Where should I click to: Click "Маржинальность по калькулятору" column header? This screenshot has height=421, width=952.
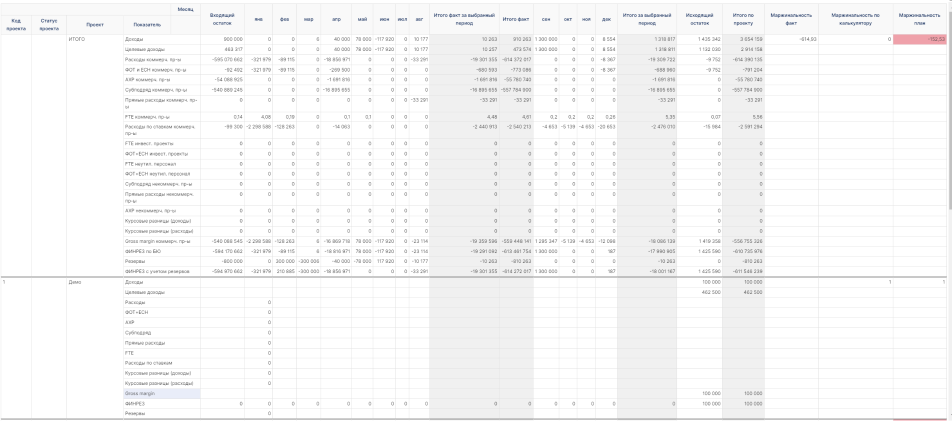pyautogui.click(x=855, y=18)
